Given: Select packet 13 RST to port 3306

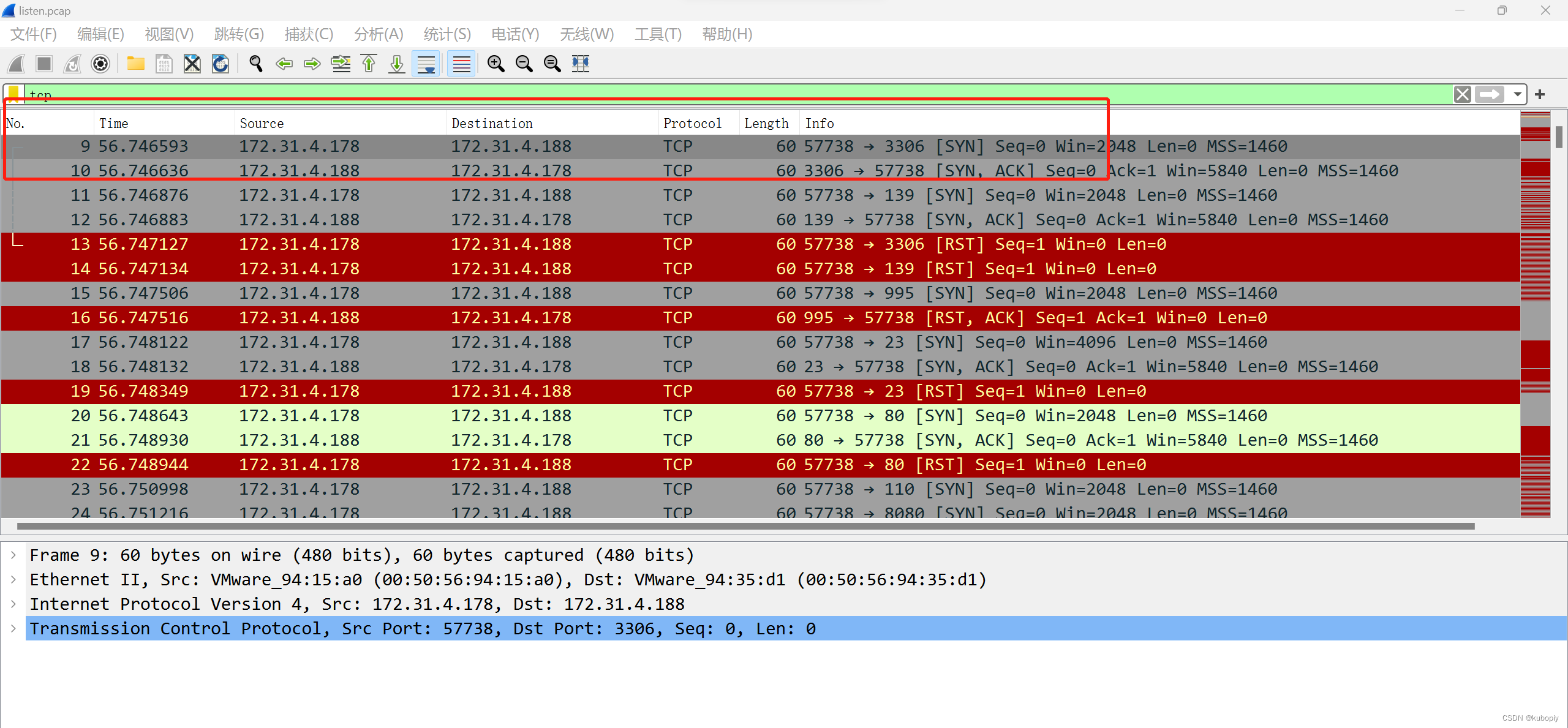Looking at the screenshot, I should coord(761,244).
